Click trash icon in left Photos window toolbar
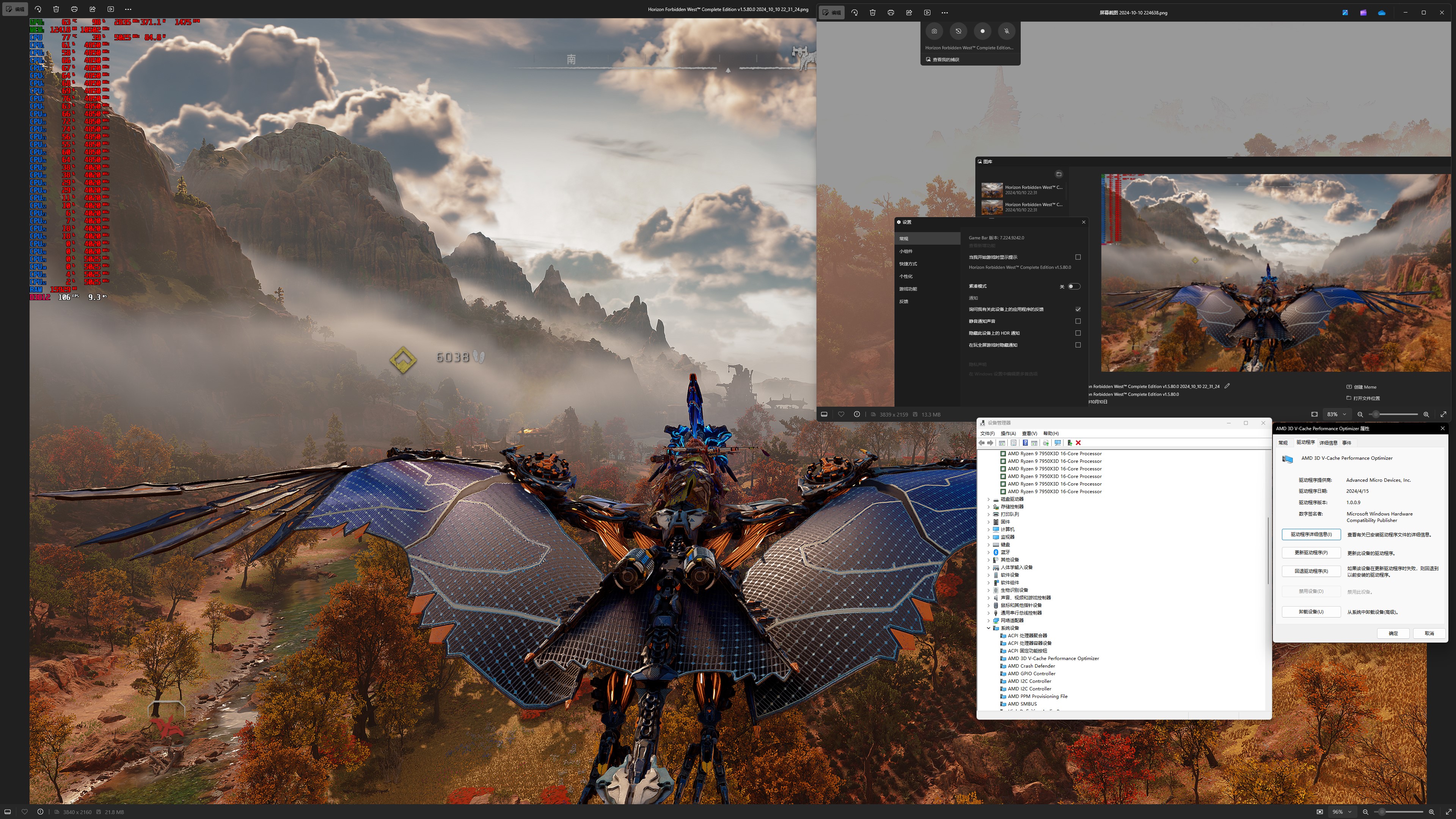 click(56, 9)
